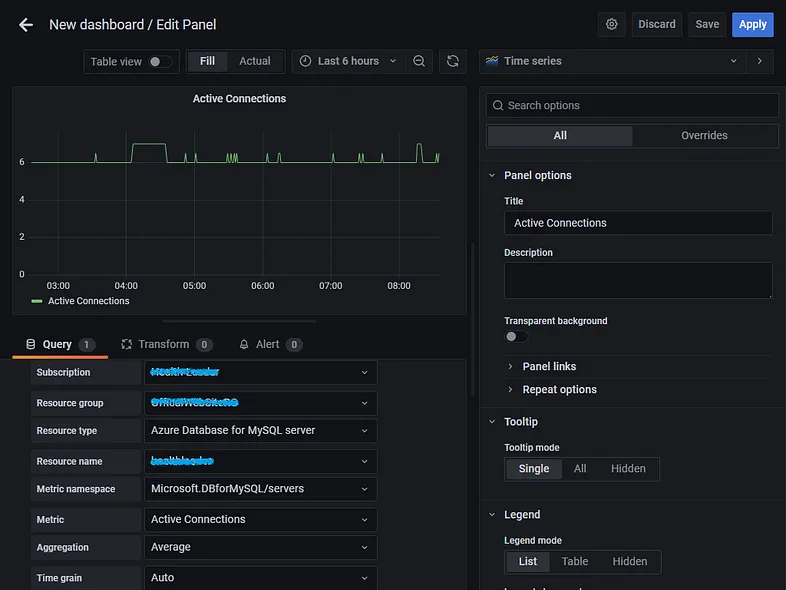This screenshot has width=786, height=590.
Task: Toggle the Table view switch
Action: point(159,62)
